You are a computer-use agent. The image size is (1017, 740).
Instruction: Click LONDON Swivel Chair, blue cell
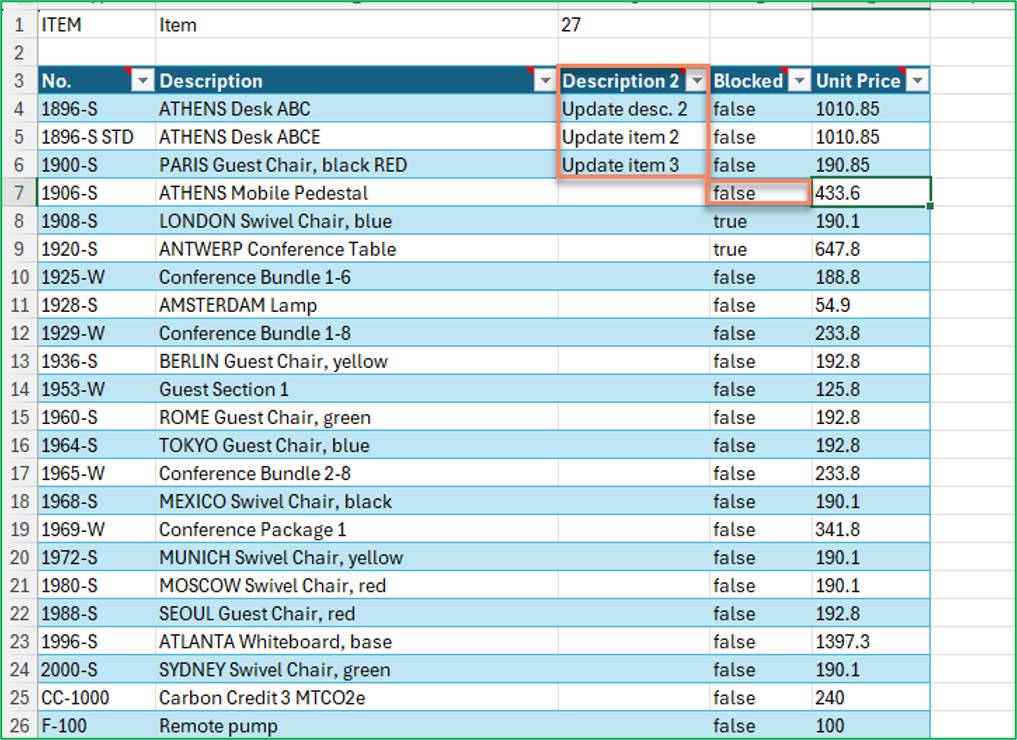tap(357, 221)
